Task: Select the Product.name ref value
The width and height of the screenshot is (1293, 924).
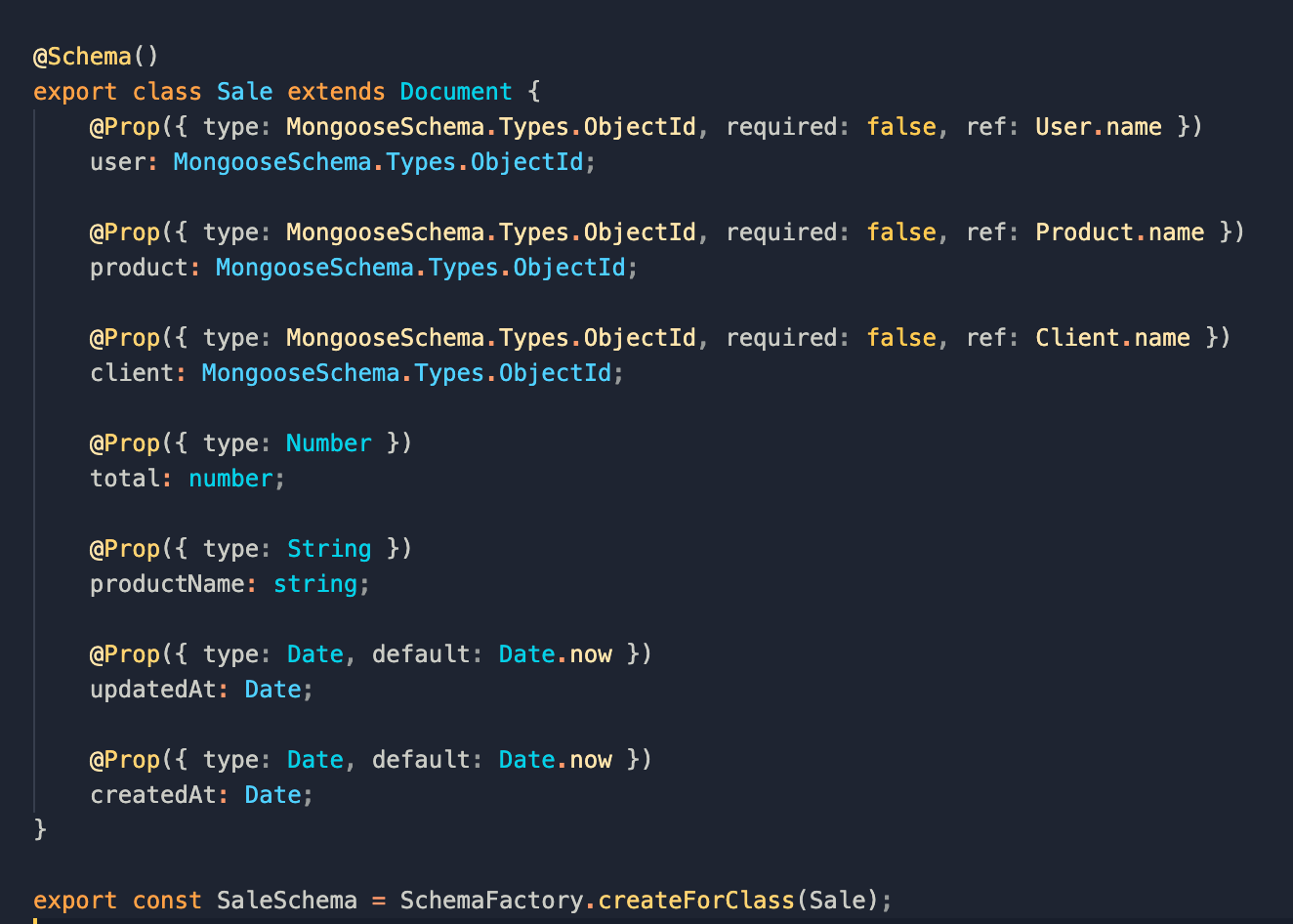Action: [1119, 231]
